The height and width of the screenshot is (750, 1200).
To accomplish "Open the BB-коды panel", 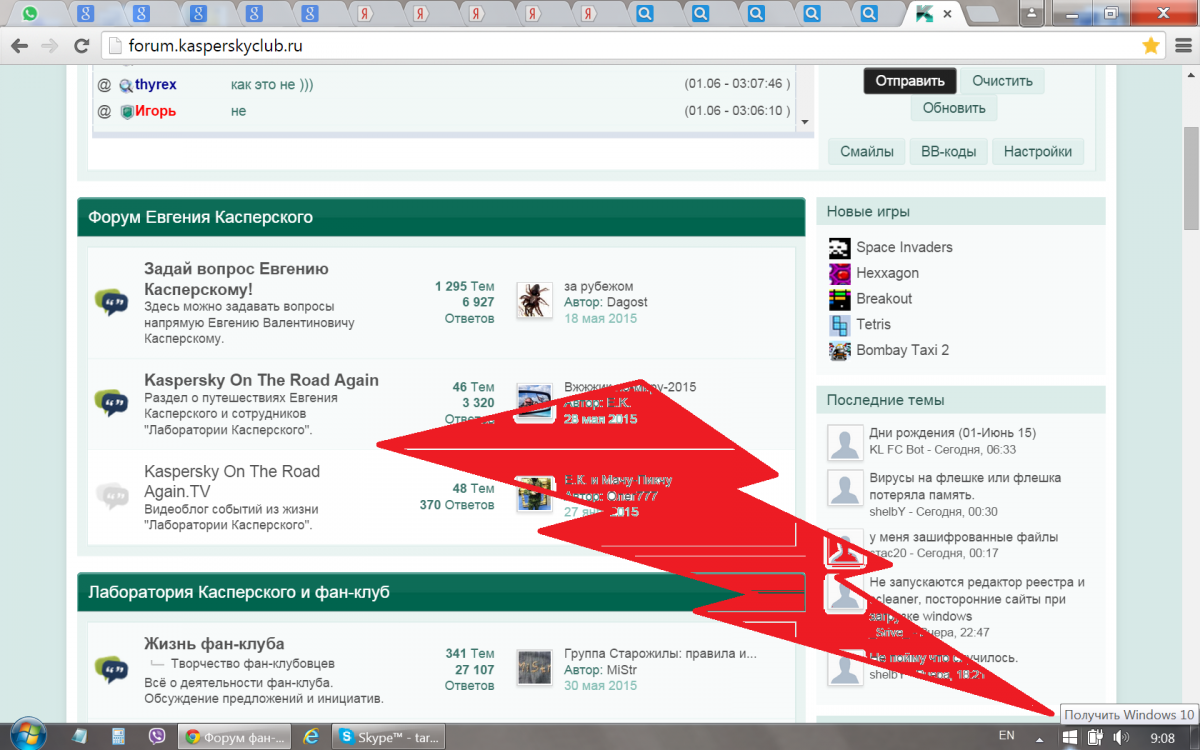I will [x=949, y=152].
